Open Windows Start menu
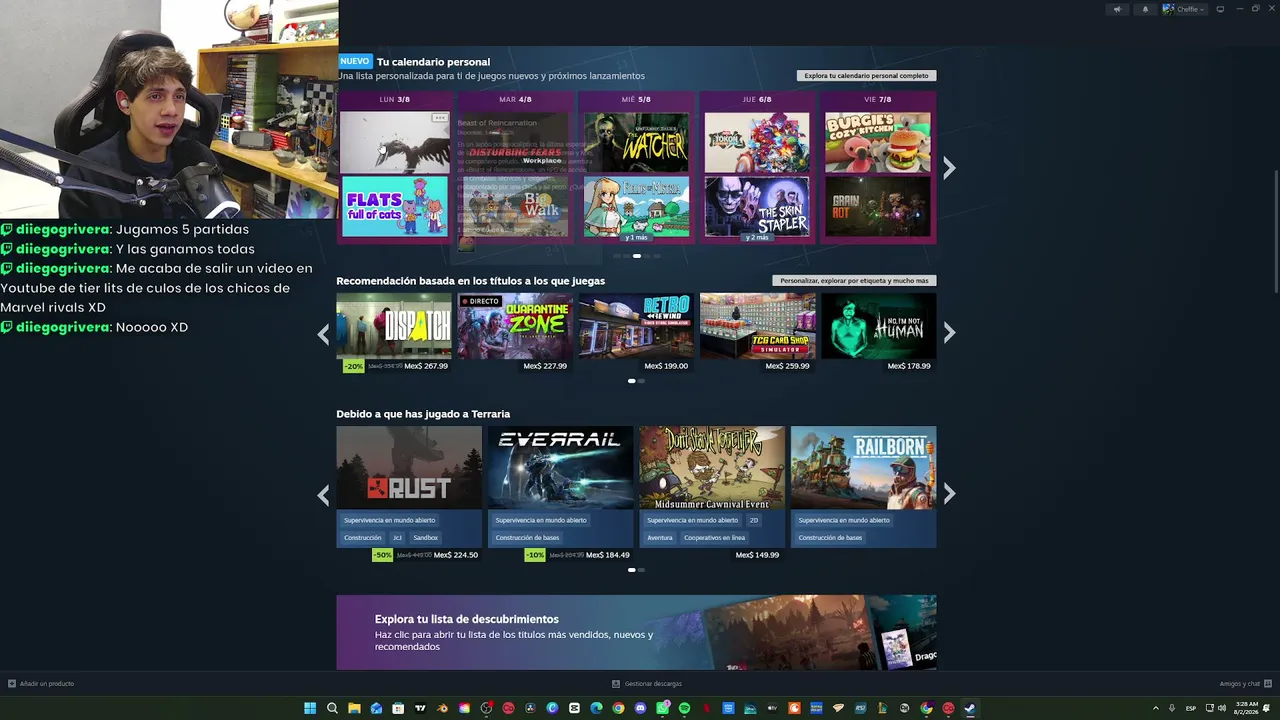Image resolution: width=1280 pixels, height=720 pixels. point(310,708)
